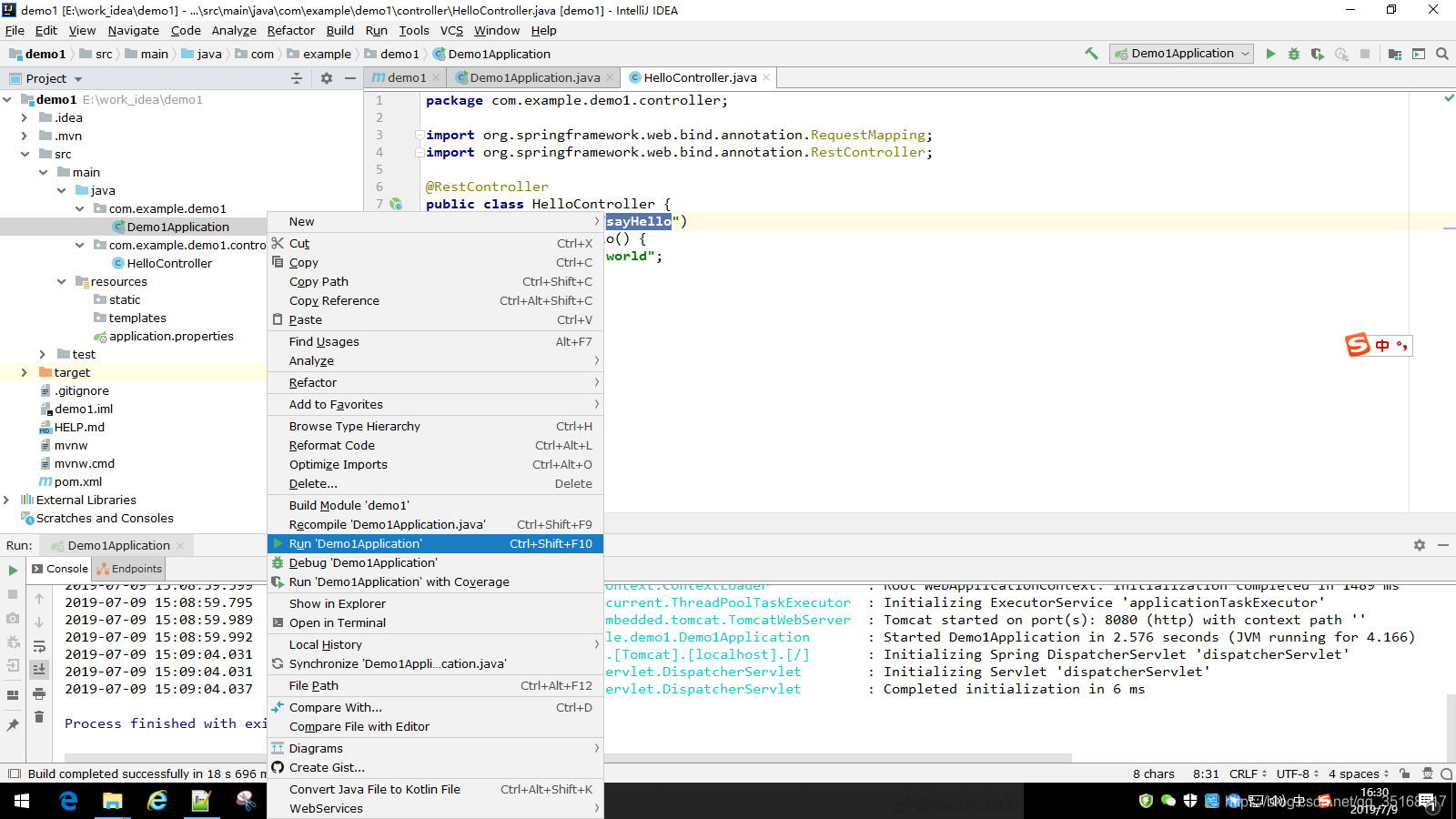Select the HelloController class in project tree

[x=169, y=263]
